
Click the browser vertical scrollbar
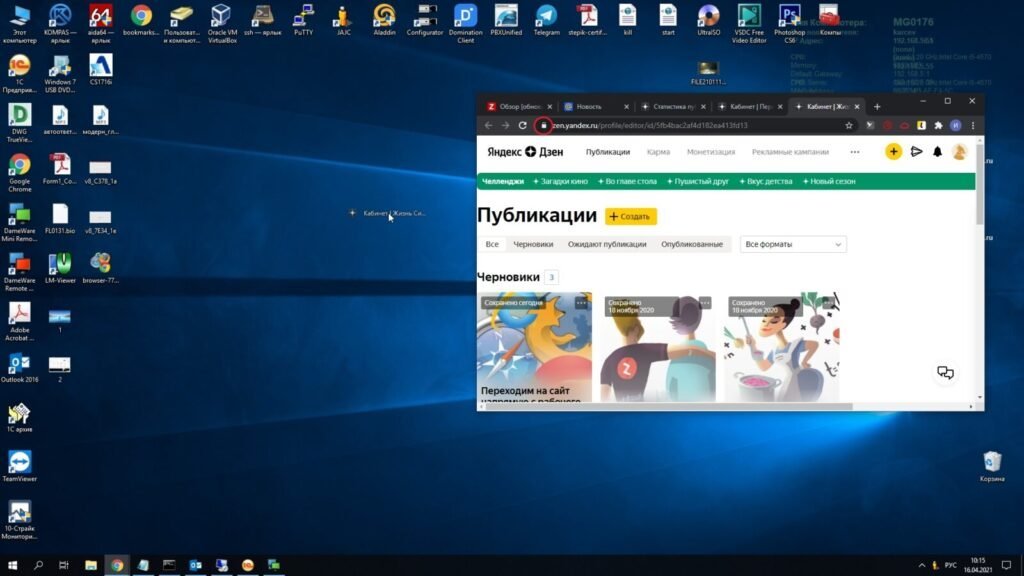tap(980, 183)
